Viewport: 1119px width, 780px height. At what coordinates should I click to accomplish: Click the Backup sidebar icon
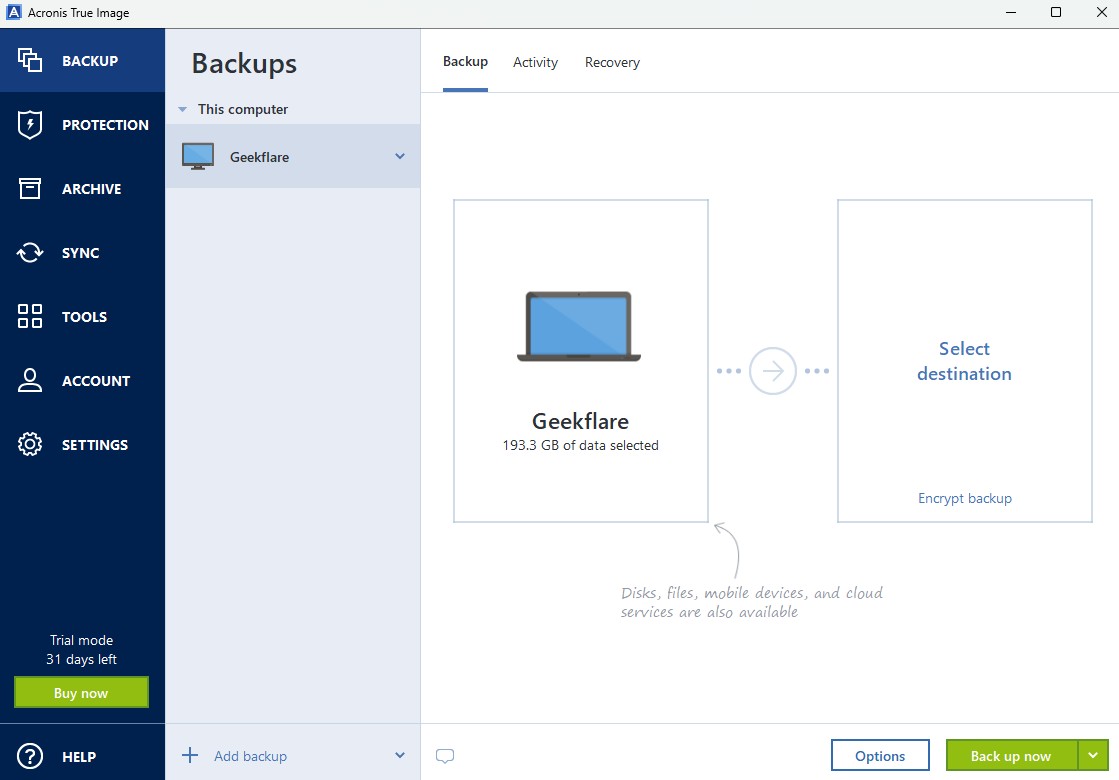pos(30,60)
